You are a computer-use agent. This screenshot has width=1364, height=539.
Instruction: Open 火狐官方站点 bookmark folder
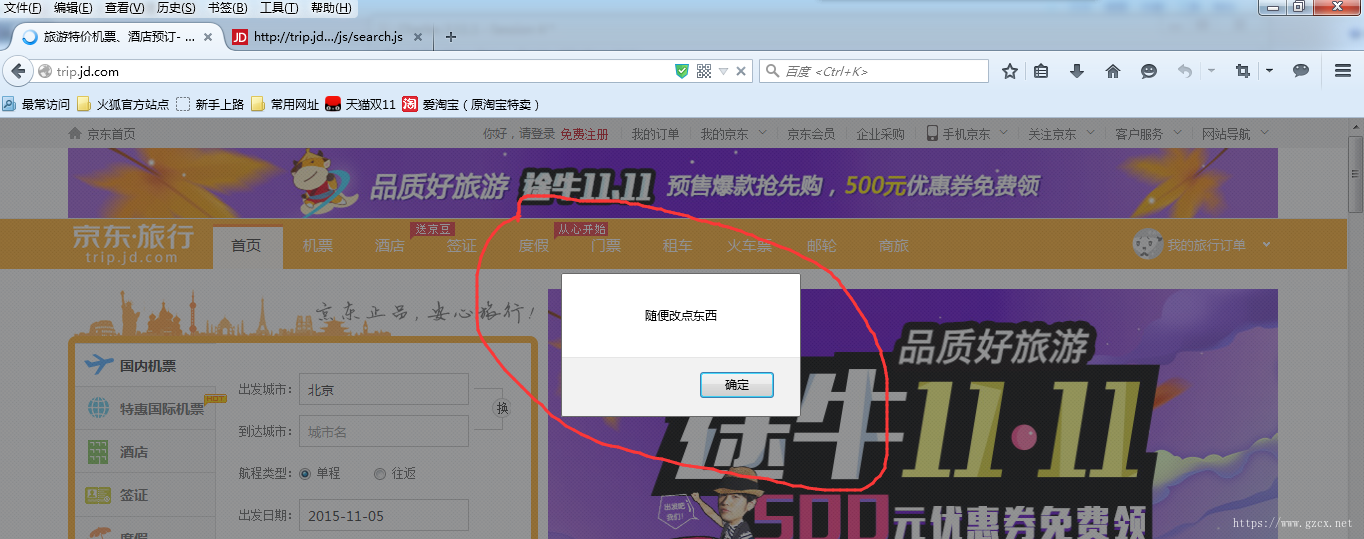[x=123, y=104]
